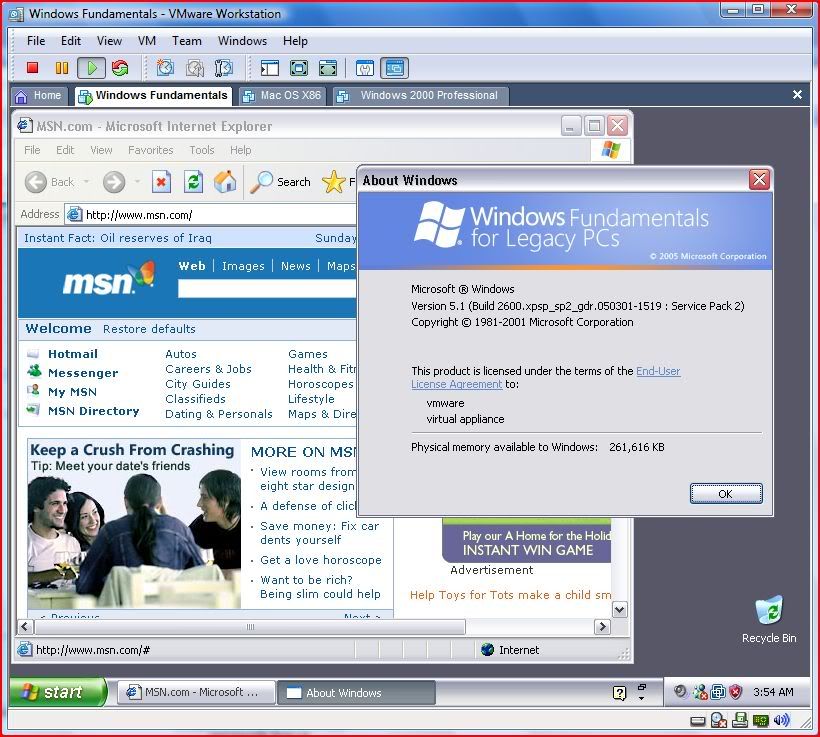Click OK in About Windows dialog
Viewport: 820px width, 737px height.
[x=725, y=494]
